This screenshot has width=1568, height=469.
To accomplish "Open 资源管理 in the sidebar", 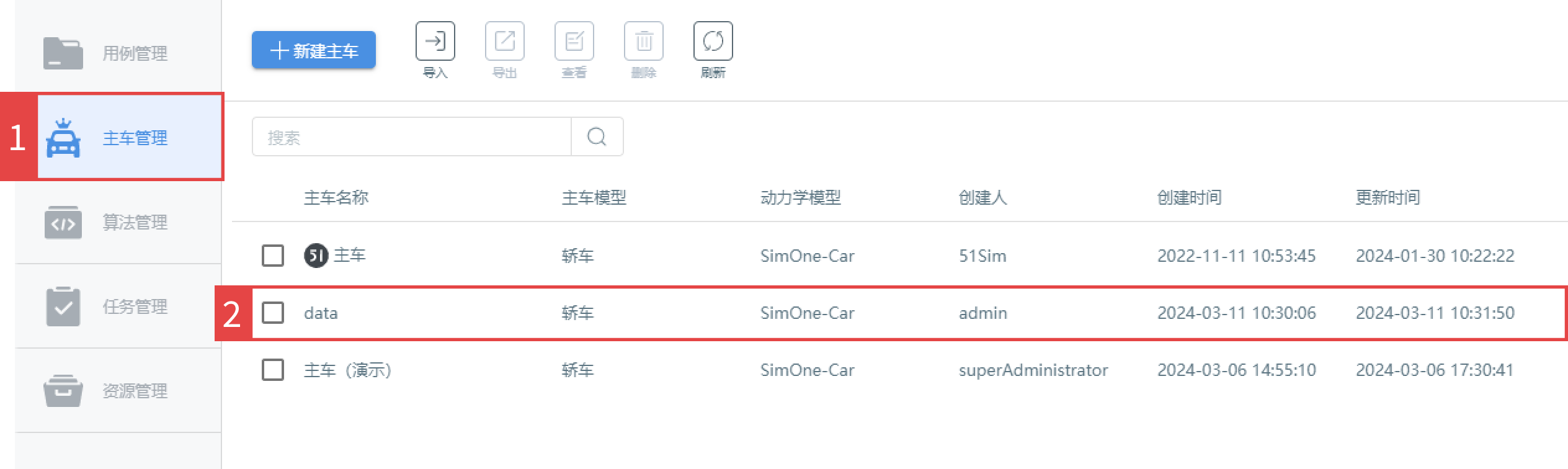I will coord(118,391).
